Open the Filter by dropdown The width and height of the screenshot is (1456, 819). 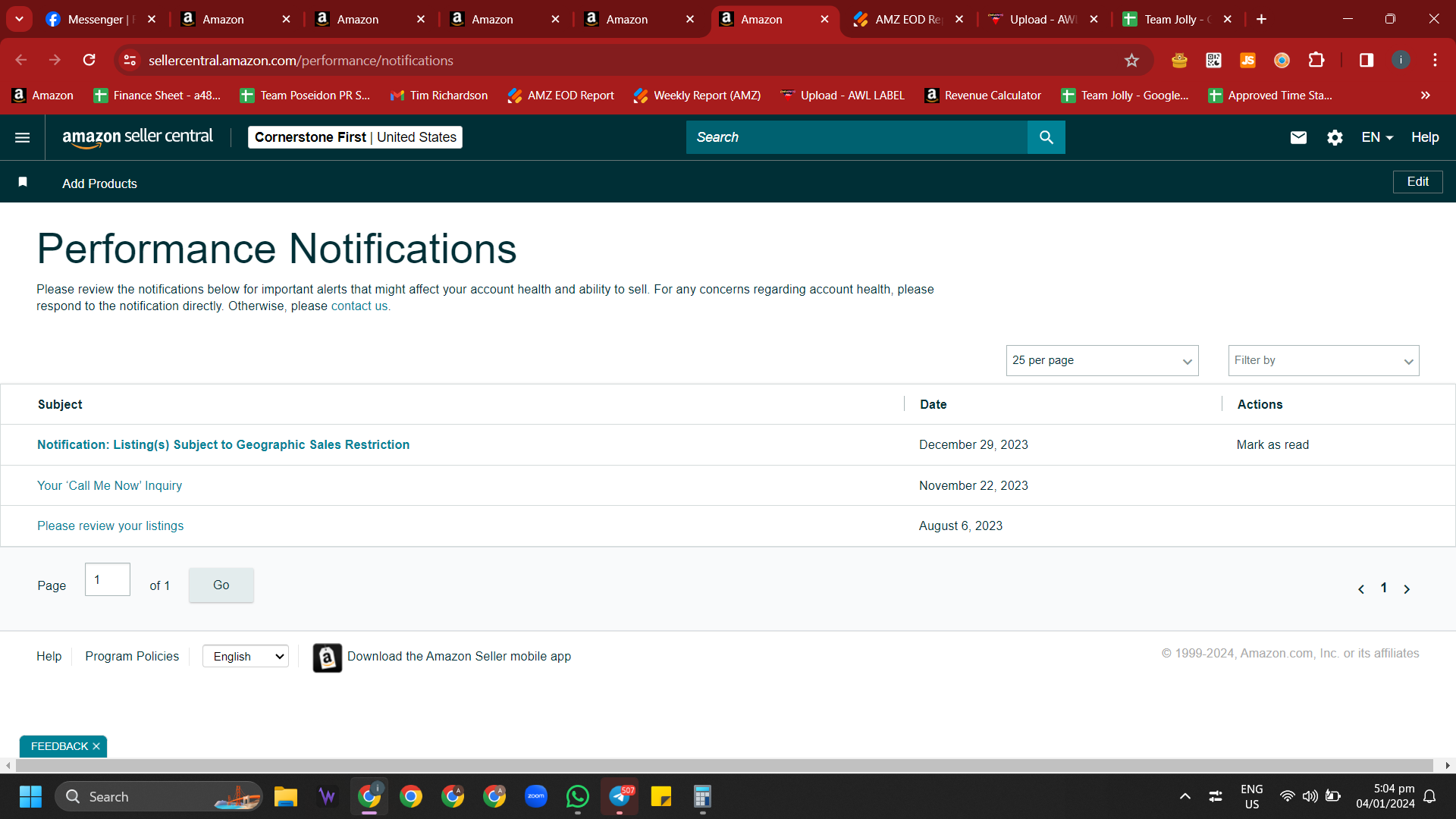pyautogui.click(x=1323, y=360)
